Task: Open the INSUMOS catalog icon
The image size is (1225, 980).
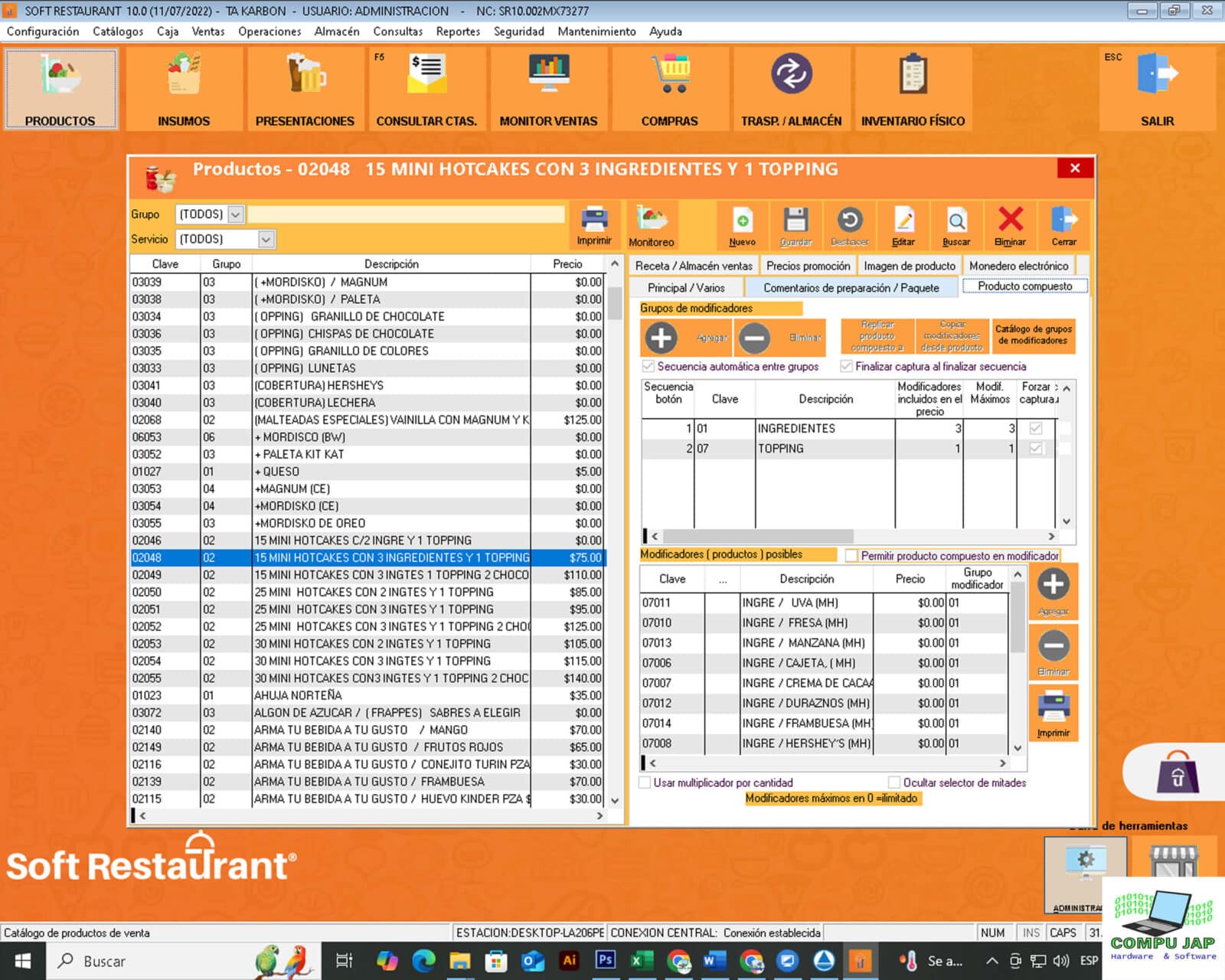Action: pos(184,88)
